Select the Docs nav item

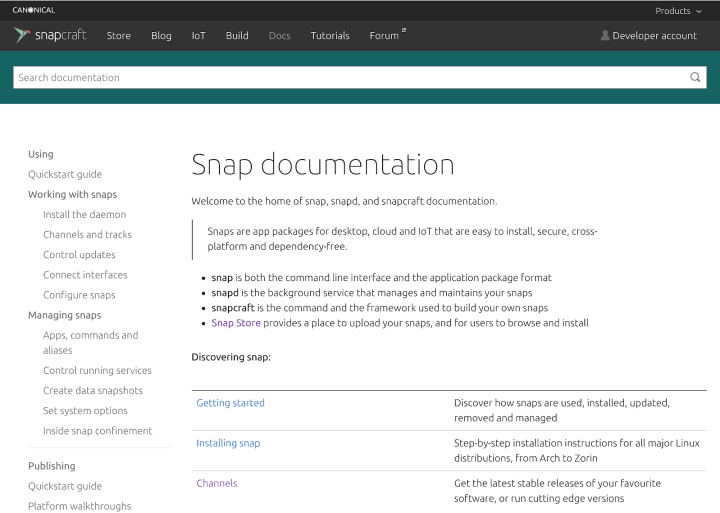point(280,35)
